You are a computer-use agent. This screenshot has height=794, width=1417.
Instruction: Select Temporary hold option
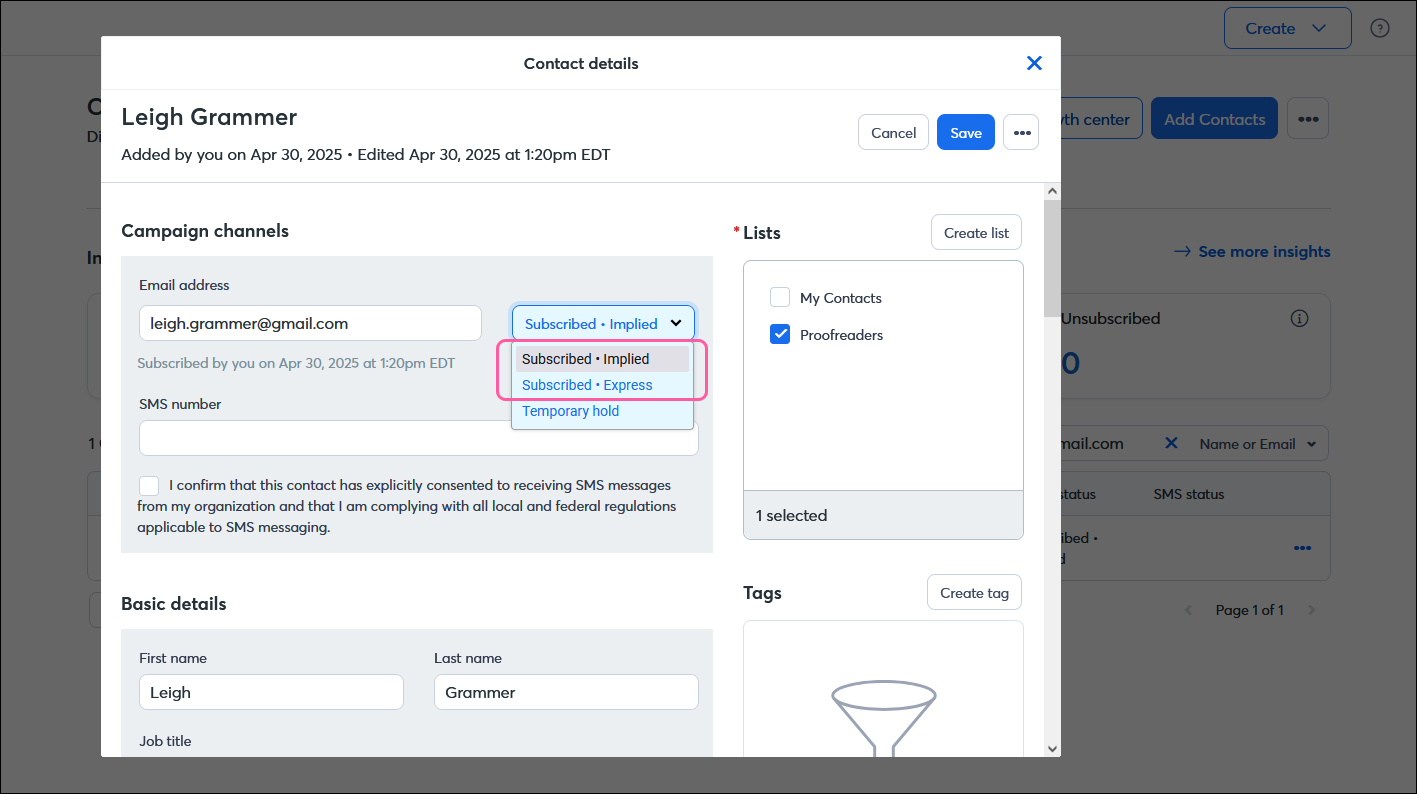[x=602, y=411]
